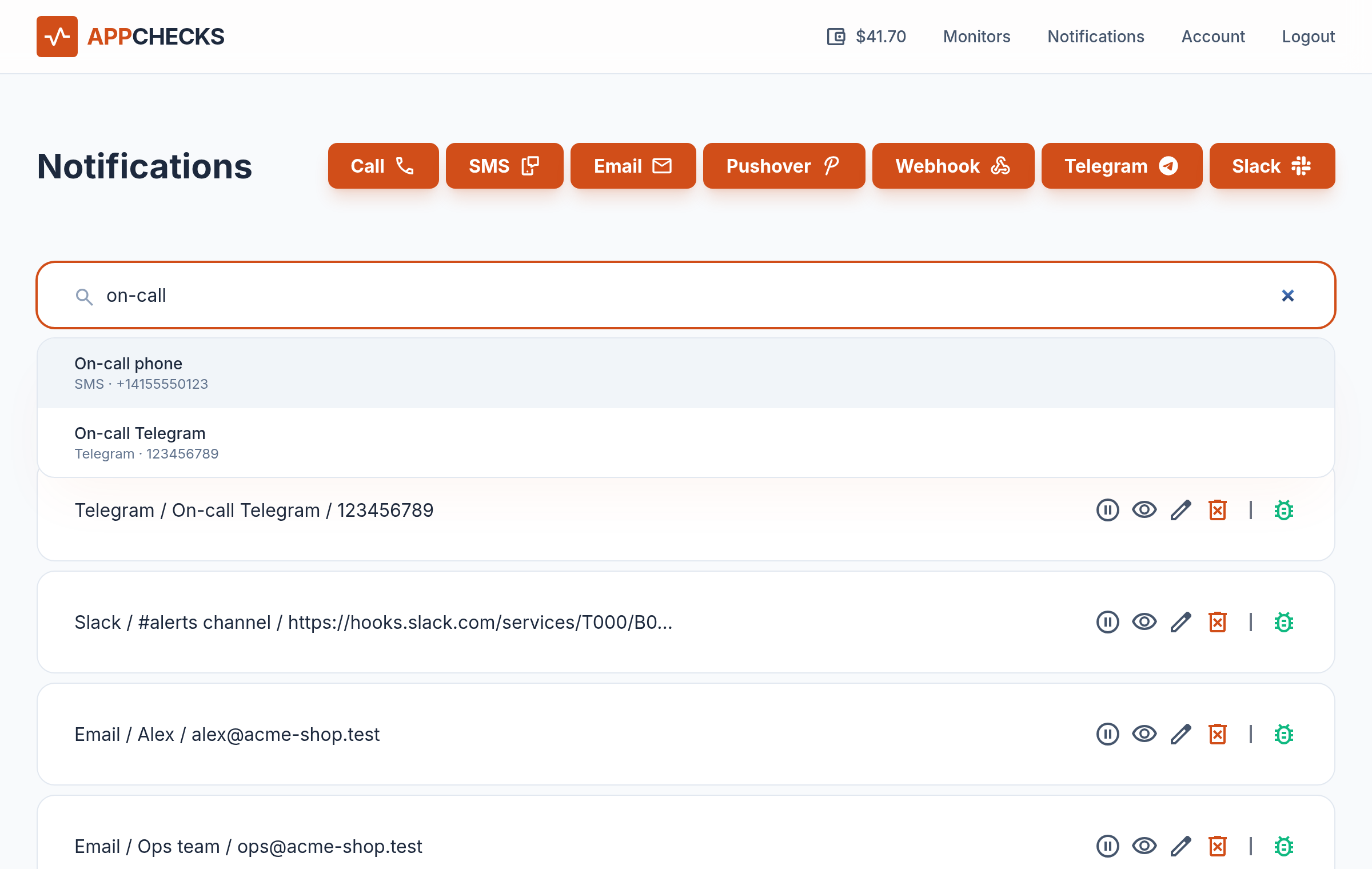Add a Slack notification
The height and width of the screenshot is (869, 1372).
[x=1272, y=166]
